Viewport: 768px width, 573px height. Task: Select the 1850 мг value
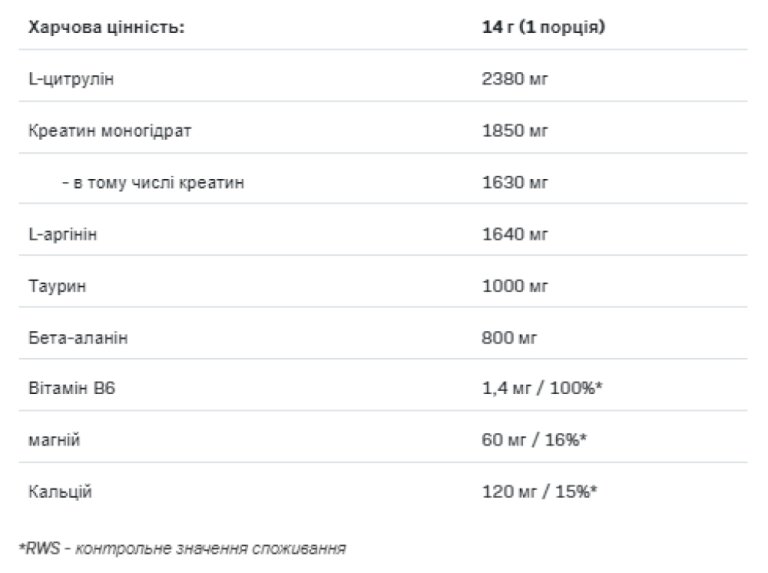[x=515, y=130]
